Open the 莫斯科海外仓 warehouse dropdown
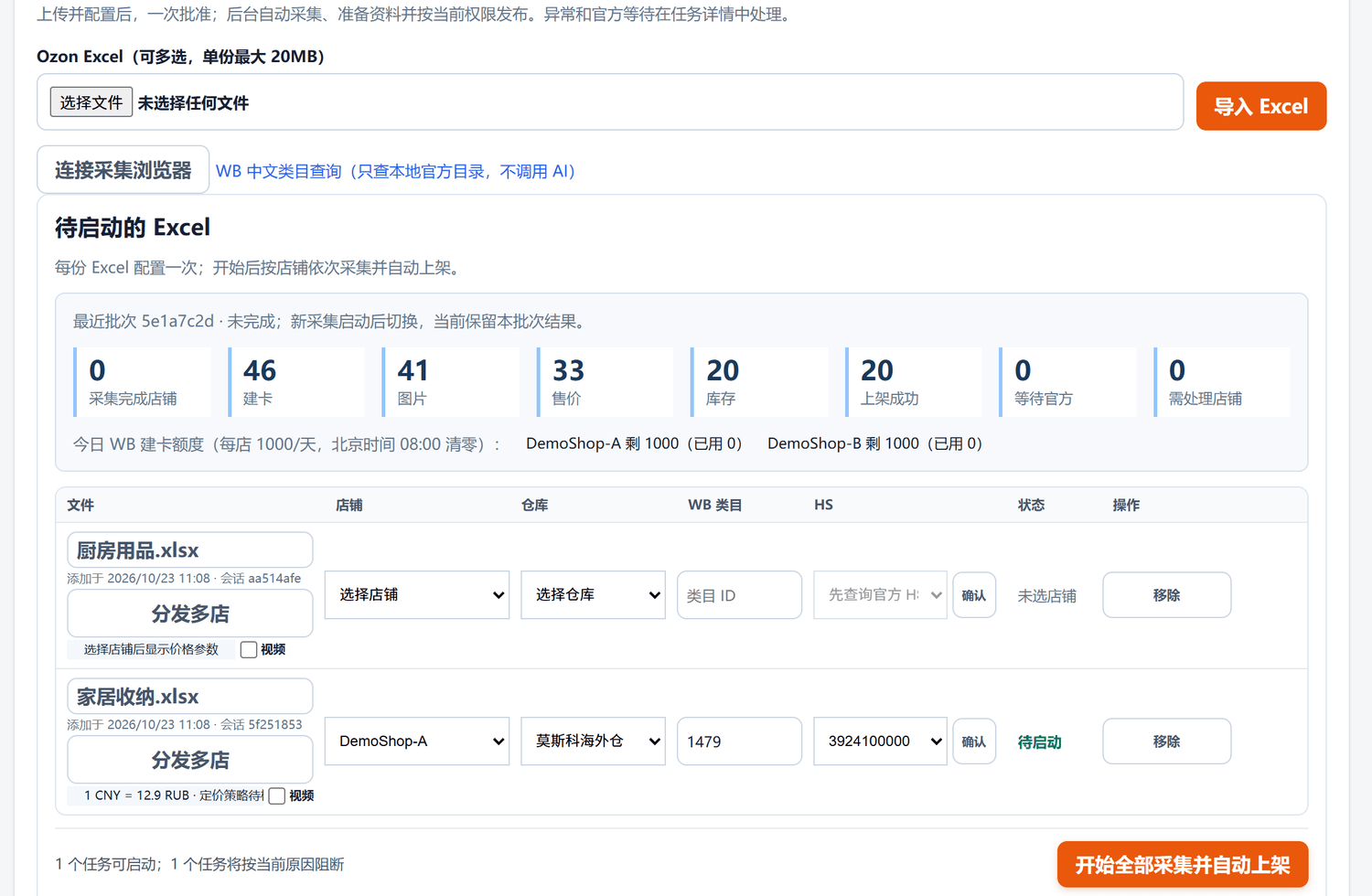This screenshot has height=896, width=1372. (x=594, y=741)
